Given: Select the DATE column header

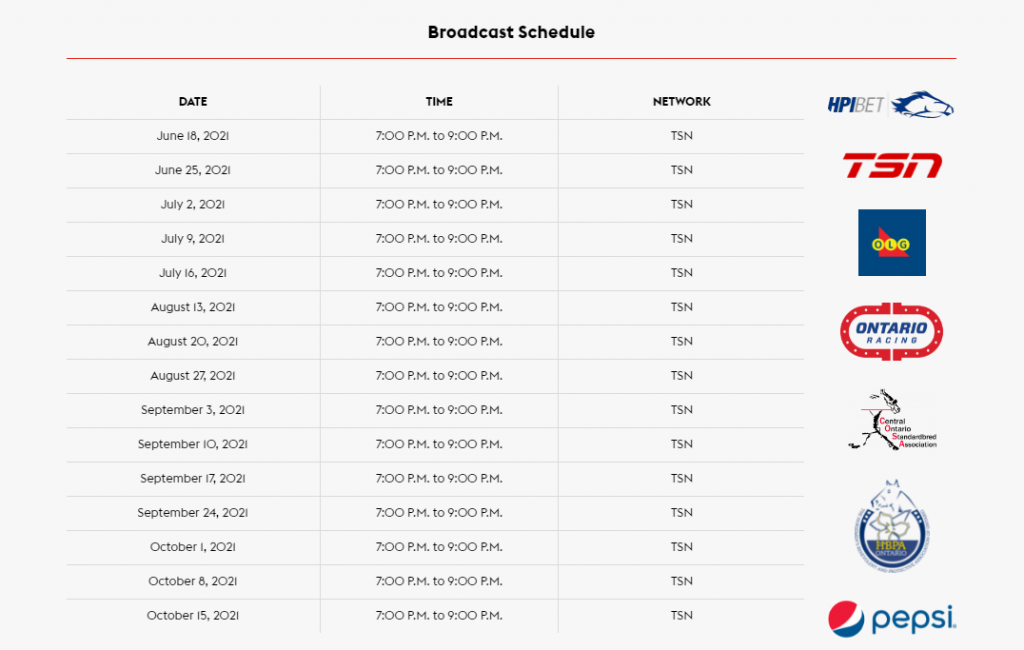Looking at the screenshot, I should point(193,101).
